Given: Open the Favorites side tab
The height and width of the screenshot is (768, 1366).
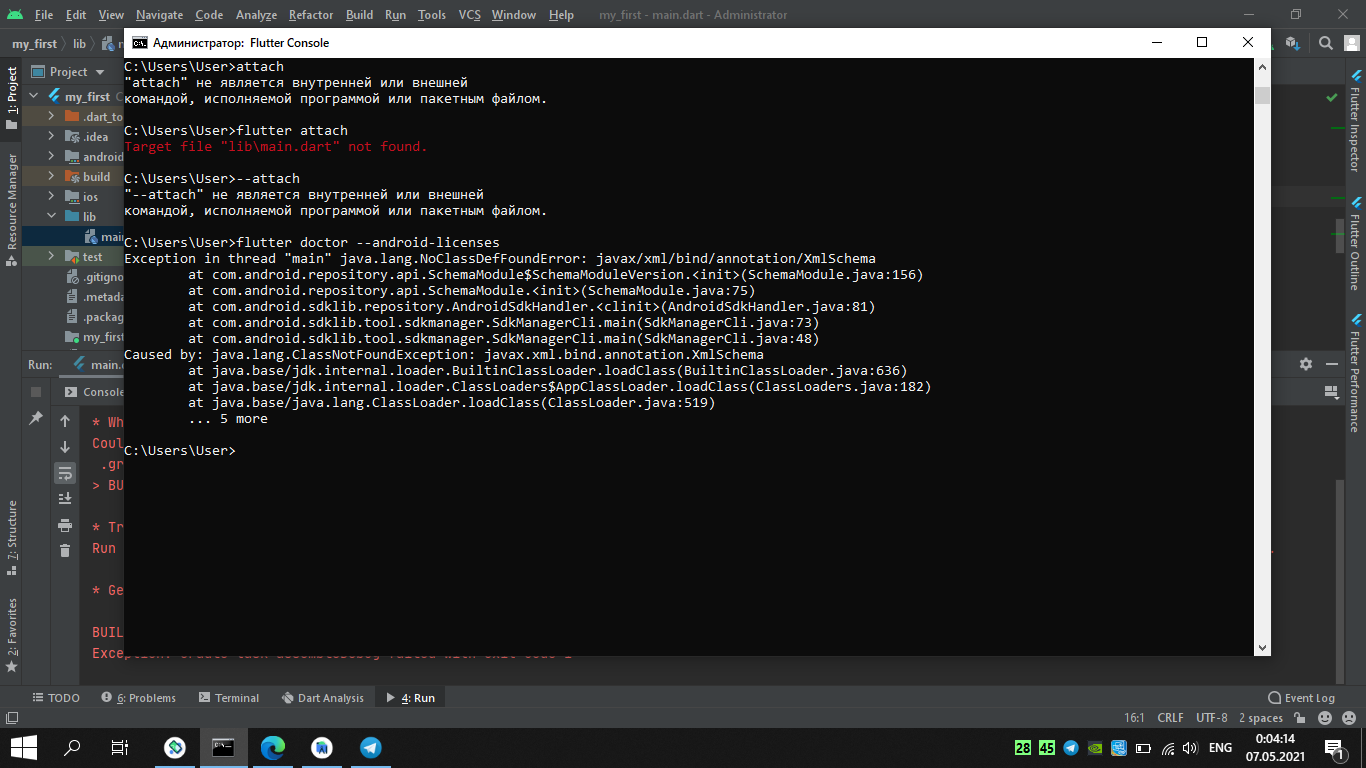Looking at the screenshot, I should point(12,634).
